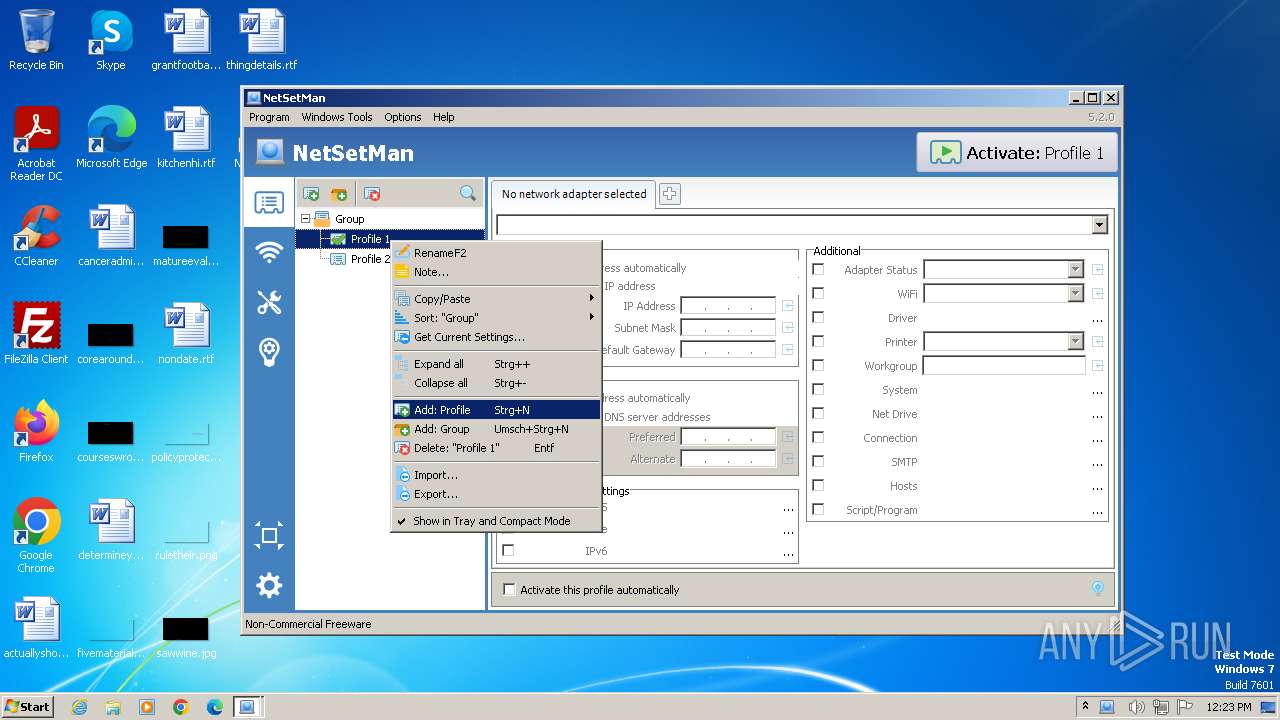The width and height of the screenshot is (1280, 720).
Task: Click the Subnet Mask input field
Action: point(728,328)
